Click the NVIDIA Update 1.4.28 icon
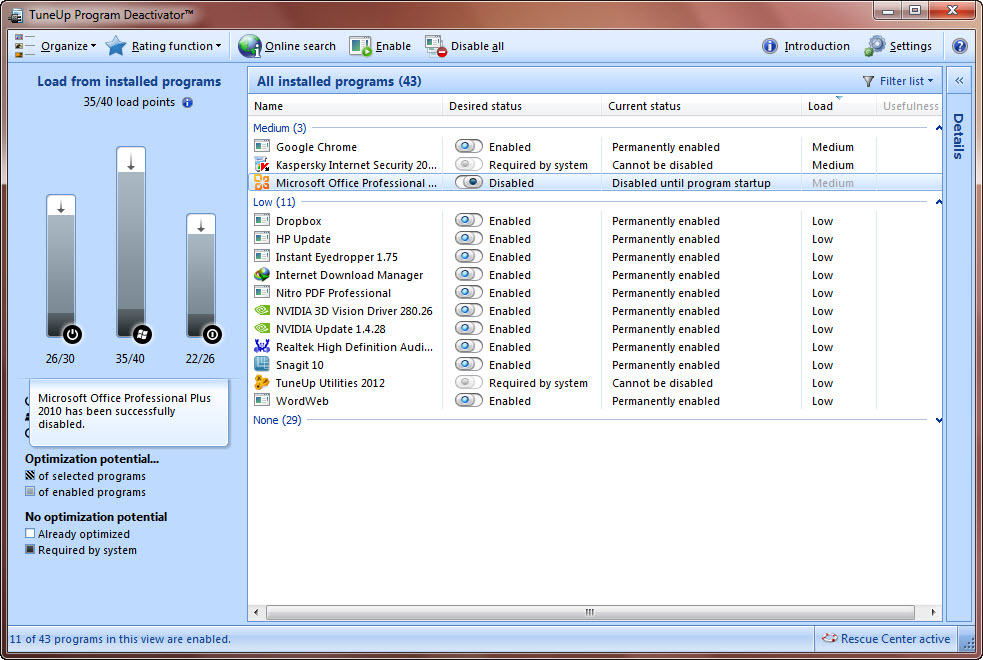 pyautogui.click(x=261, y=328)
